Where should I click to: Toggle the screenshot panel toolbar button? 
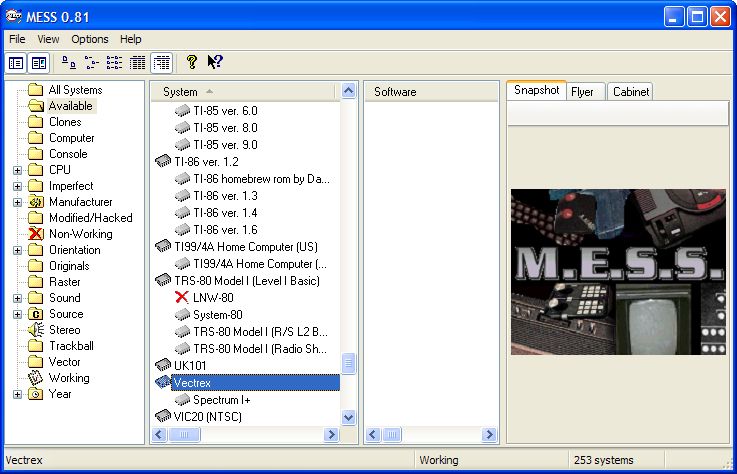(x=39, y=63)
